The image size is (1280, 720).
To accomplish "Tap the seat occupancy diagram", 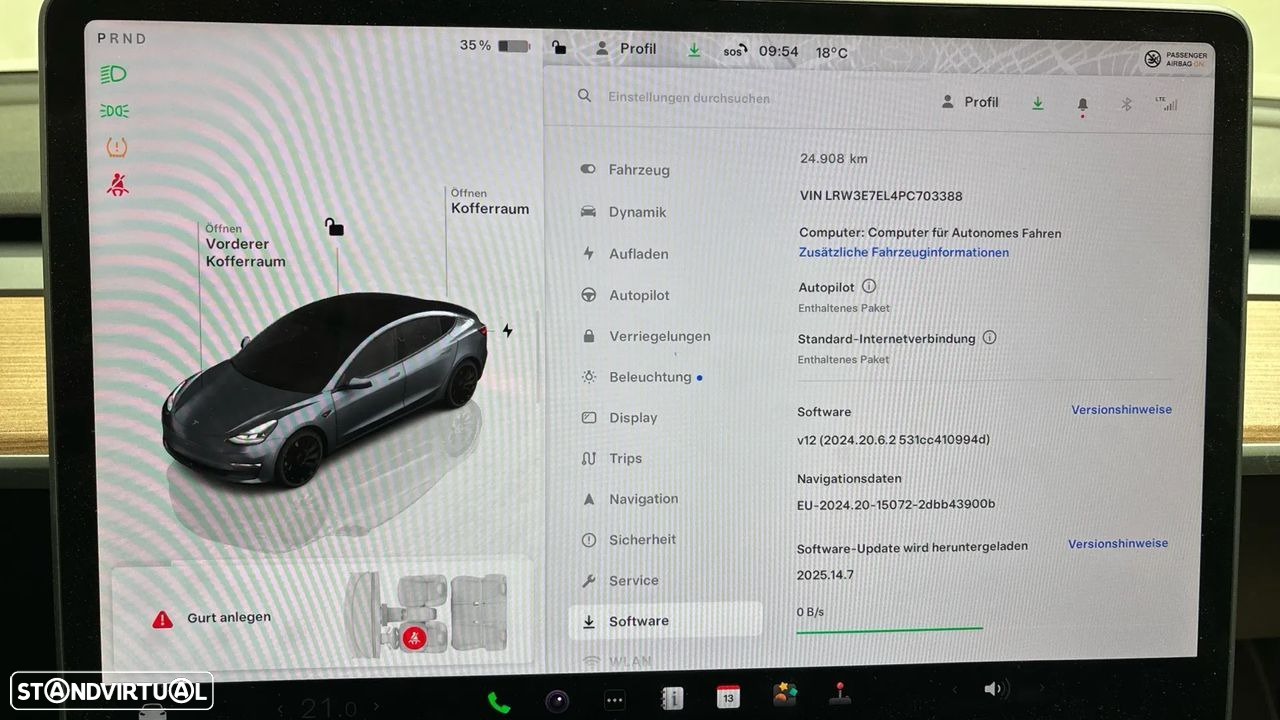I will pos(427,614).
